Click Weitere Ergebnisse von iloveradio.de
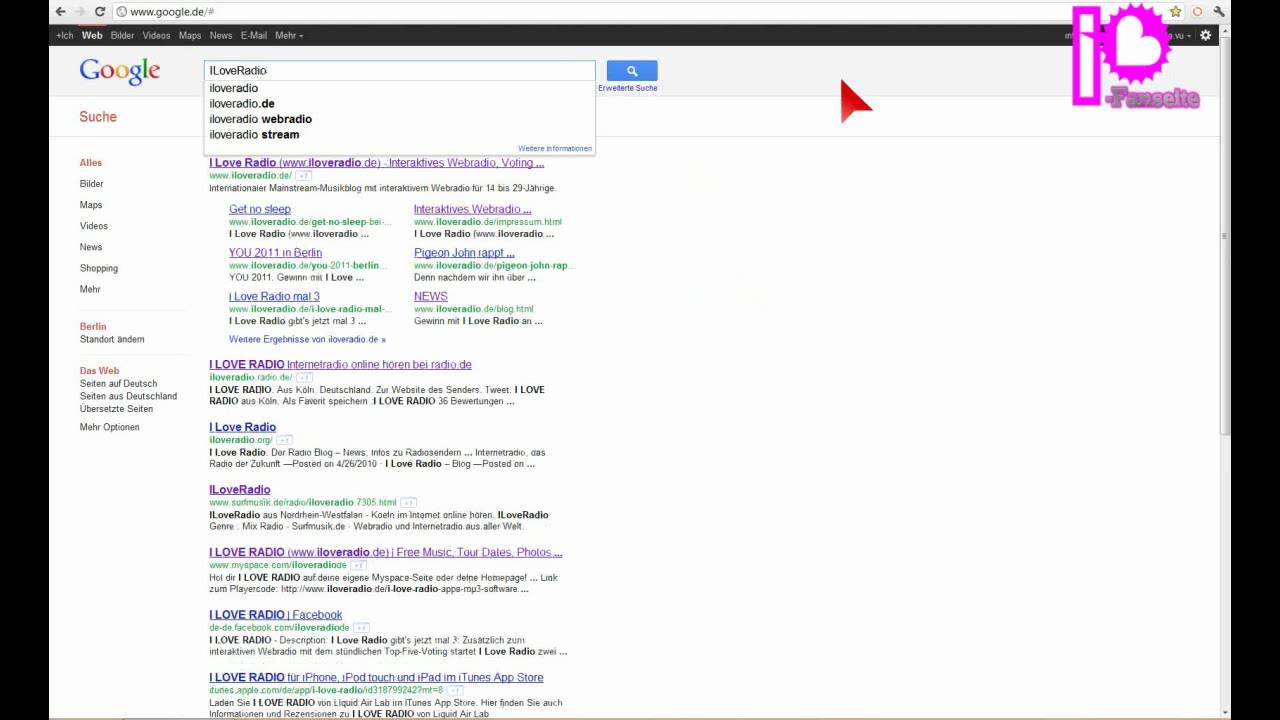Screen dimensions: 1280x720 click(x=307, y=339)
